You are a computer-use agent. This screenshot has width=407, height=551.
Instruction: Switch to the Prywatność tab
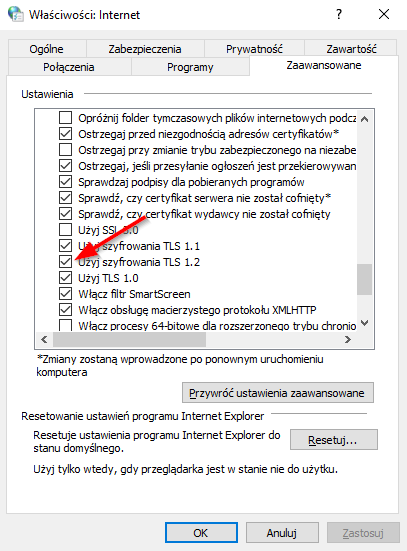(254, 48)
